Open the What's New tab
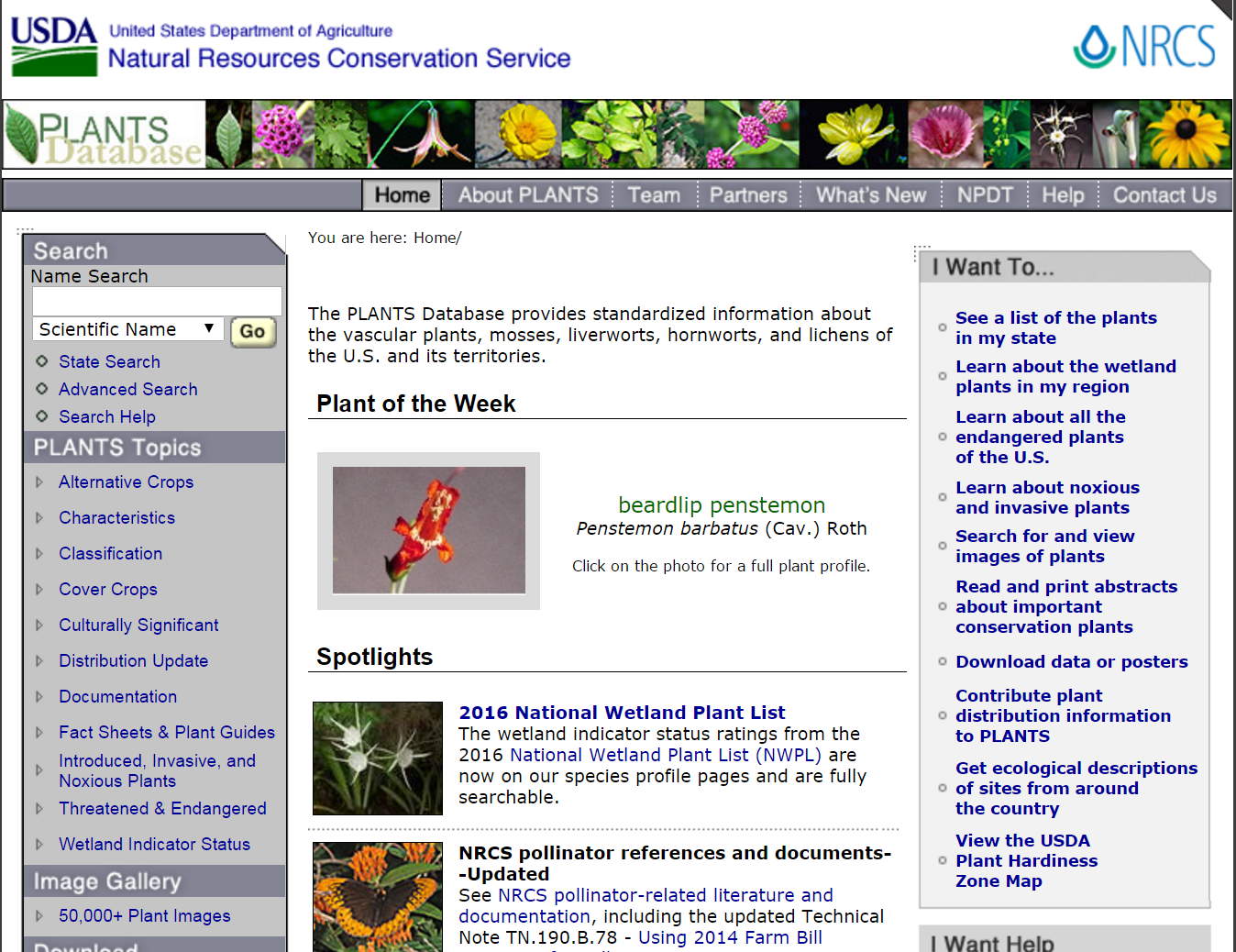 click(x=871, y=195)
